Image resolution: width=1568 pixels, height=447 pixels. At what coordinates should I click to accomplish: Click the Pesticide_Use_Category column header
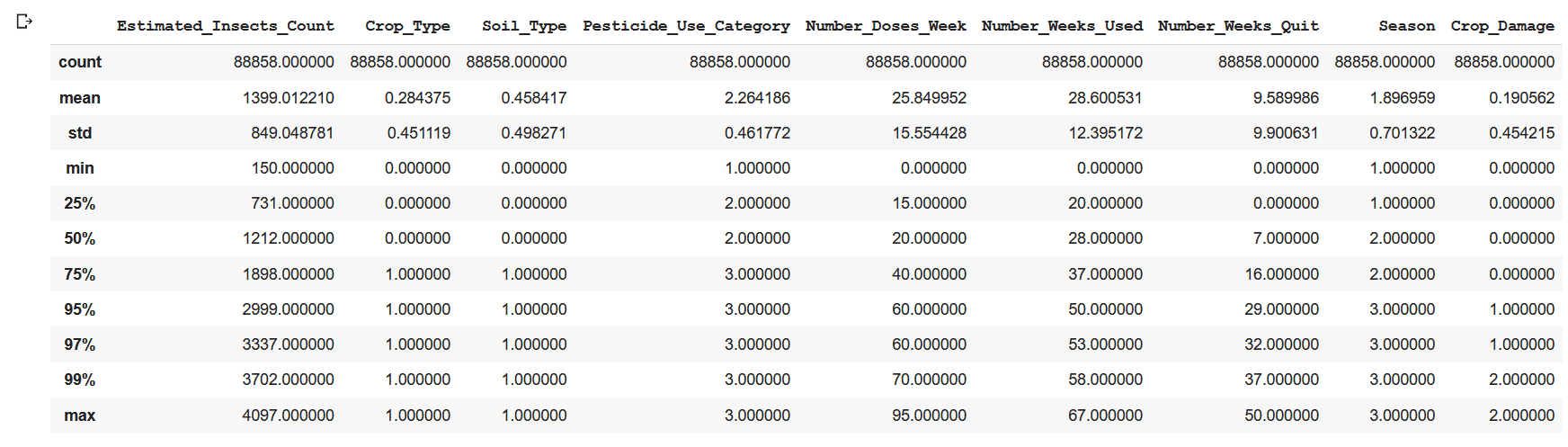(x=687, y=26)
